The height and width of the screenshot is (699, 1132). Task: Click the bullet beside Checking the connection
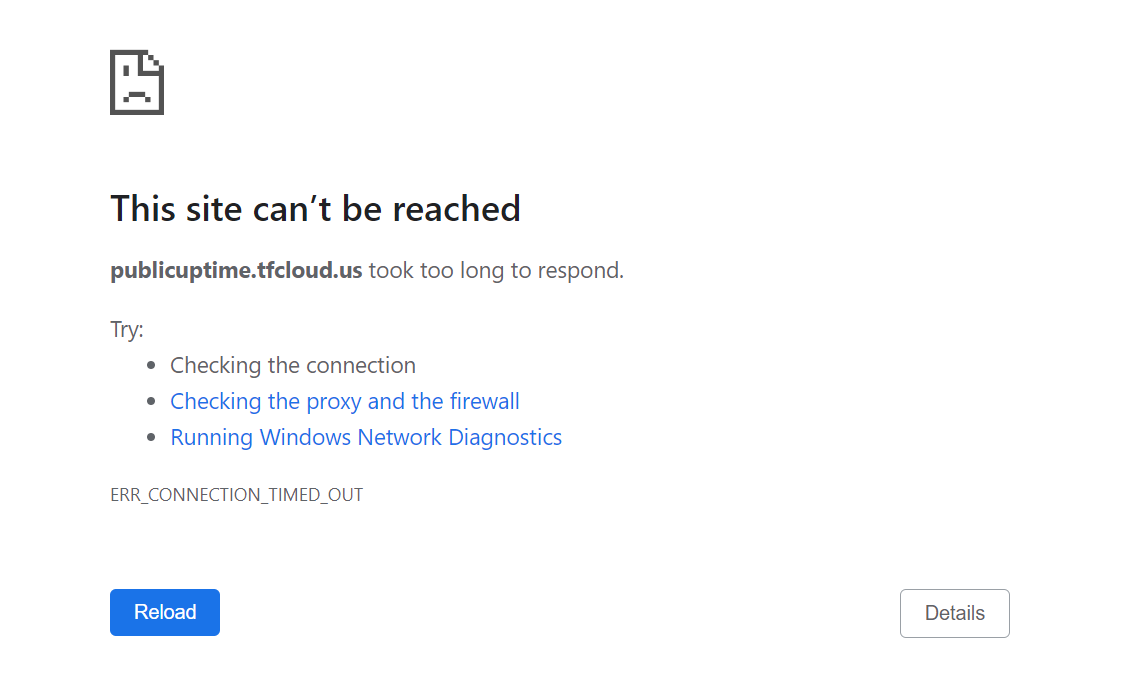coord(152,364)
